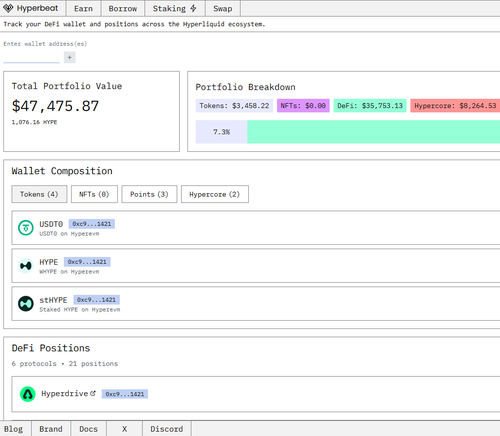This screenshot has width=500, height=436.
Task: Click the HYPE token icon
Action: [x=26, y=266]
